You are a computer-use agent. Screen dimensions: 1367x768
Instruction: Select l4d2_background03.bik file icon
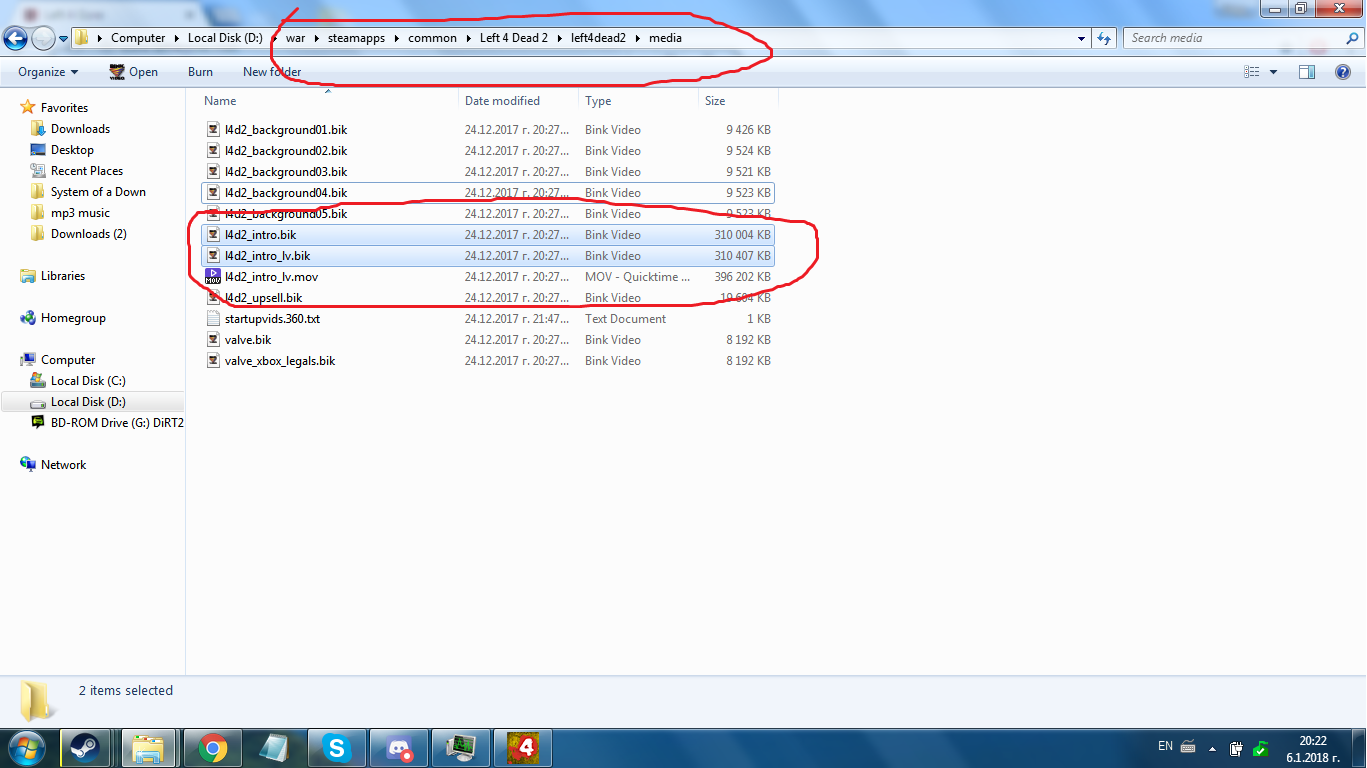click(213, 172)
